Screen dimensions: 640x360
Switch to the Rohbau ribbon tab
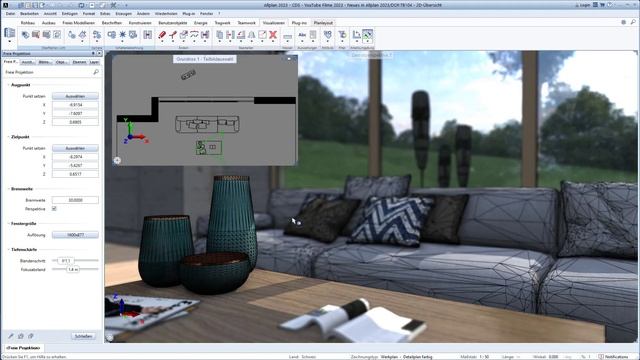(27, 23)
